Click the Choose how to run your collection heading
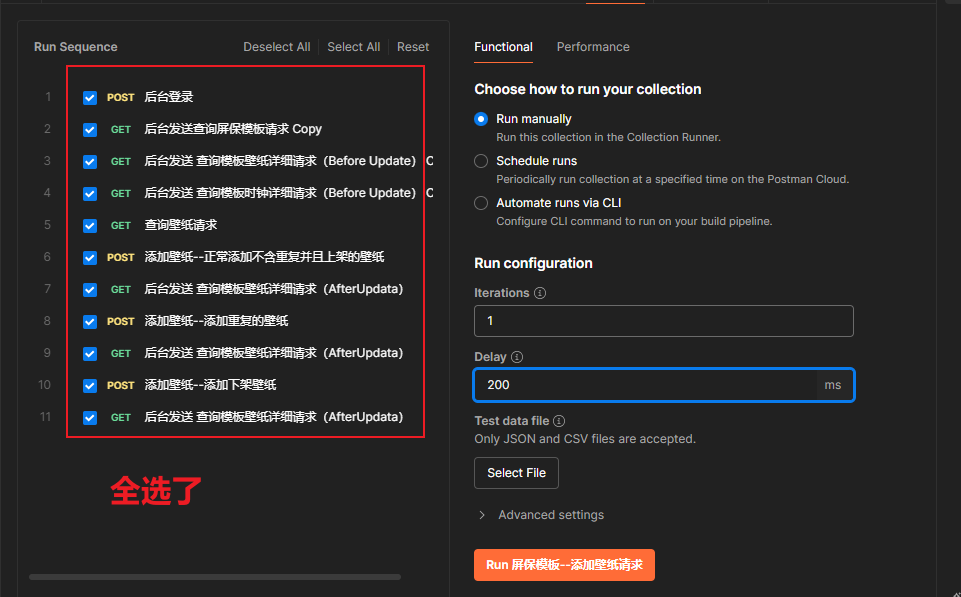 [587, 89]
